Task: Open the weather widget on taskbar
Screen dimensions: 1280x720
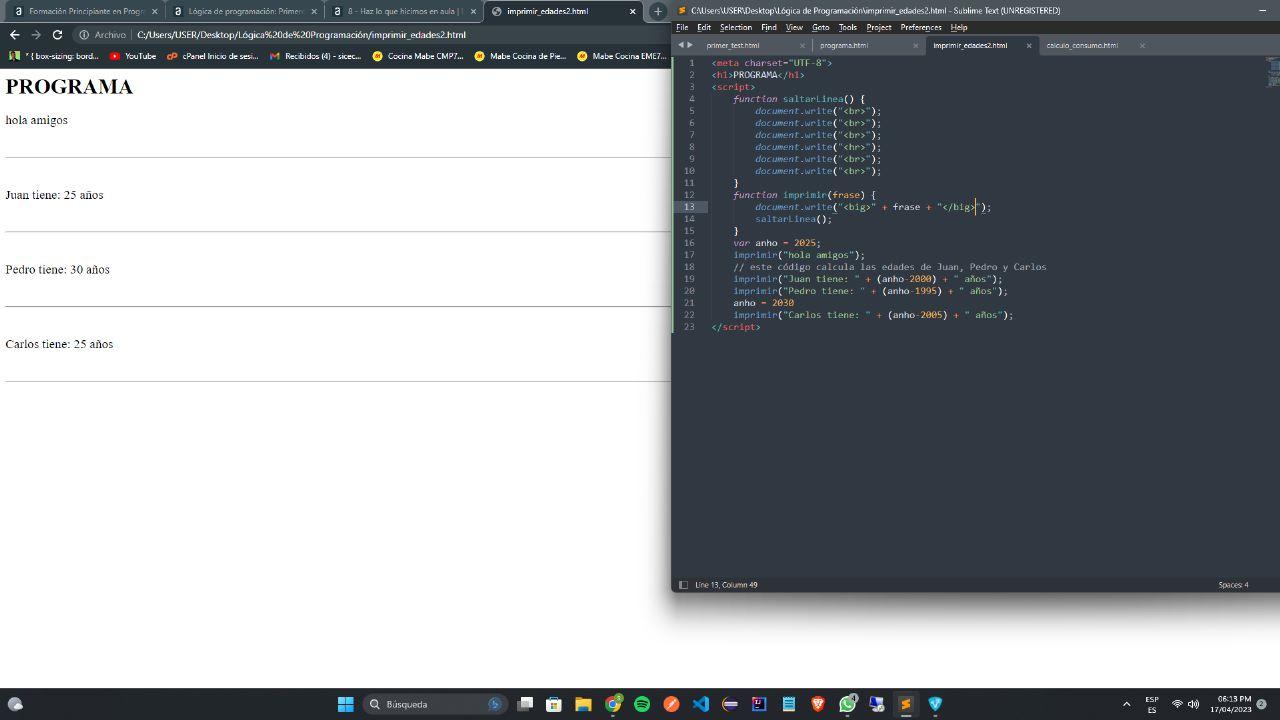Action: 15,704
